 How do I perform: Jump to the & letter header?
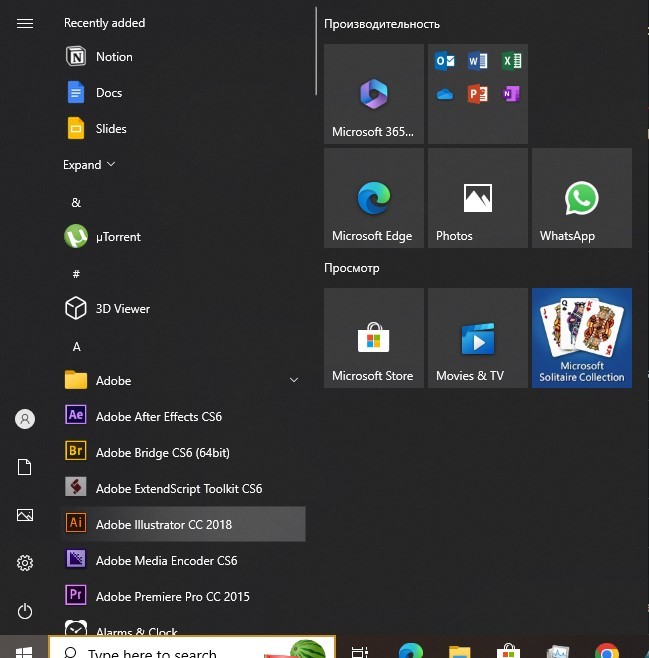click(76, 203)
